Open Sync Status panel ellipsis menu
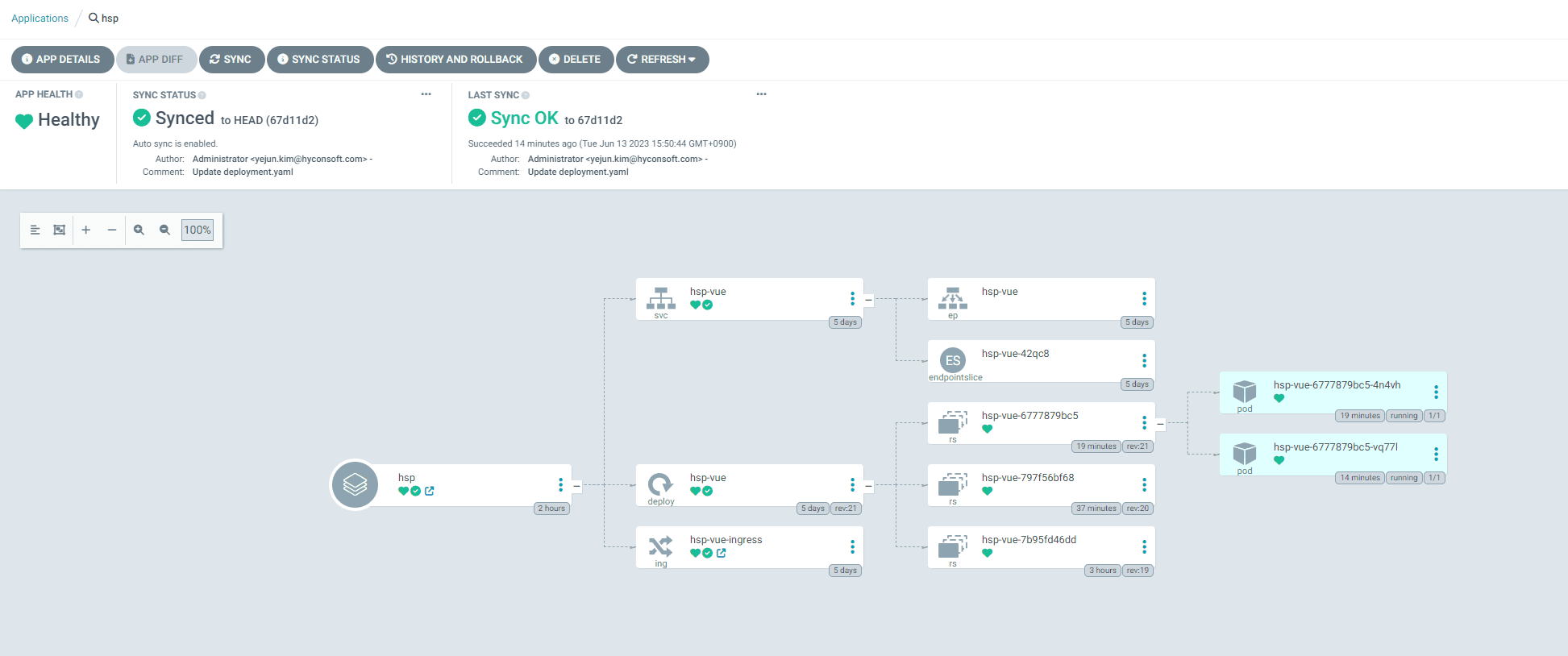This screenshot has height=656, width=1568. point(426,94)
